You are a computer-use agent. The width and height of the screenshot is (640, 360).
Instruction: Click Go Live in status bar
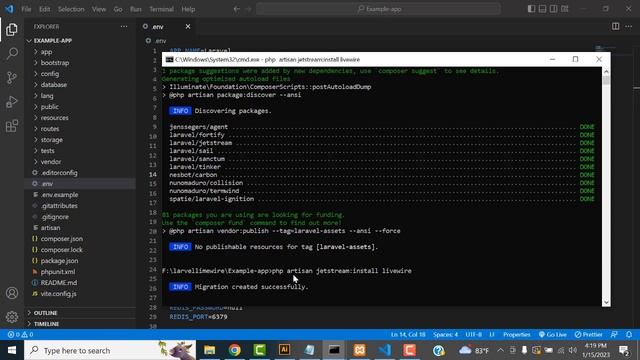552,335
